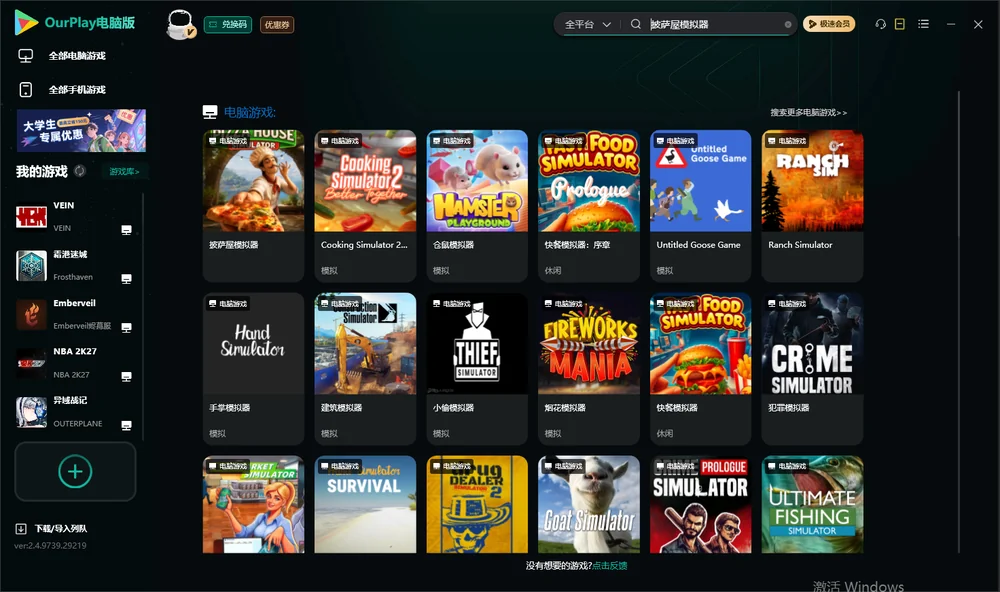Click the version text ver:2.4.9739.29219
This screenshot has height=592, width=1000.
tap(50, 545)
